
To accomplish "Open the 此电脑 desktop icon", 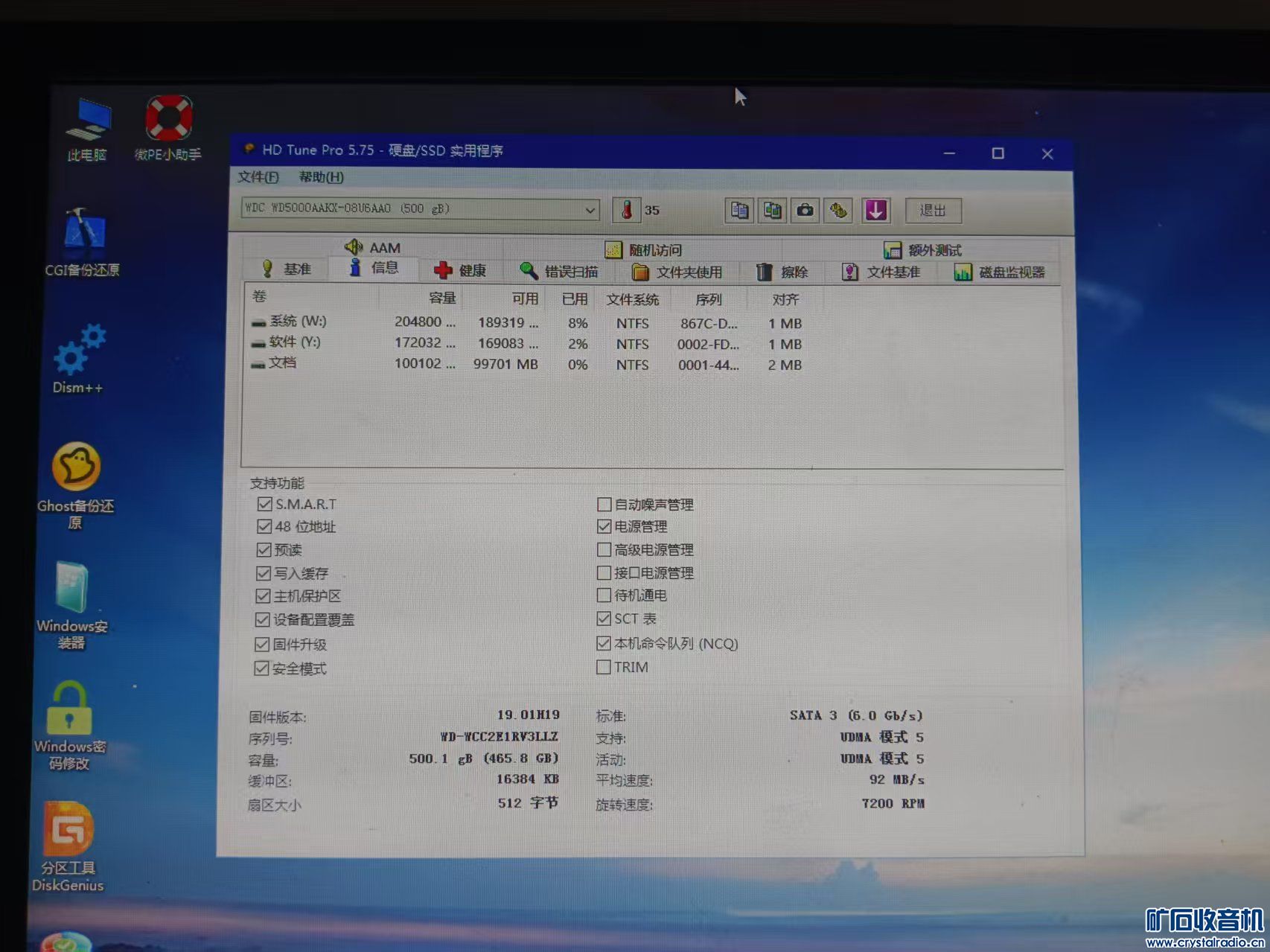I will (x=88, y=128).
